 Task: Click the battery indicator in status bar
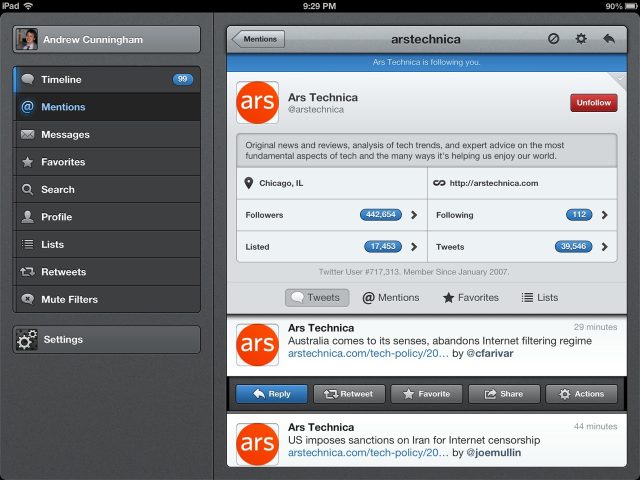tap(630, 6)
